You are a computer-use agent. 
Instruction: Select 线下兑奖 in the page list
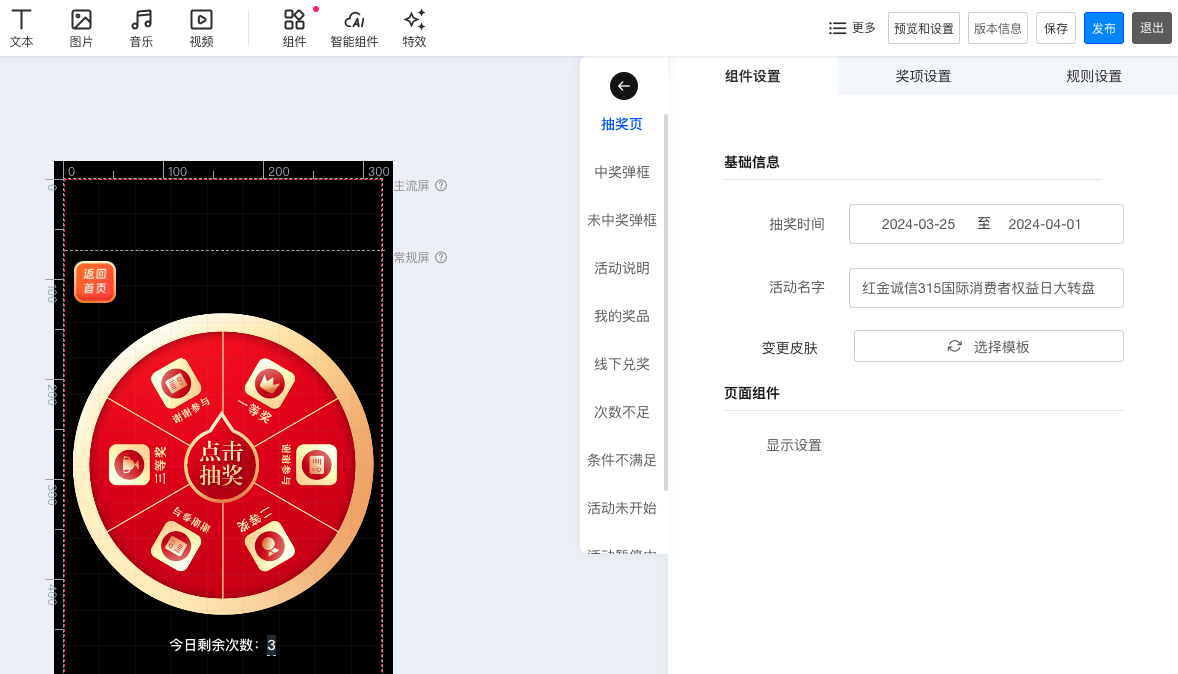click(x=622, y=364)
